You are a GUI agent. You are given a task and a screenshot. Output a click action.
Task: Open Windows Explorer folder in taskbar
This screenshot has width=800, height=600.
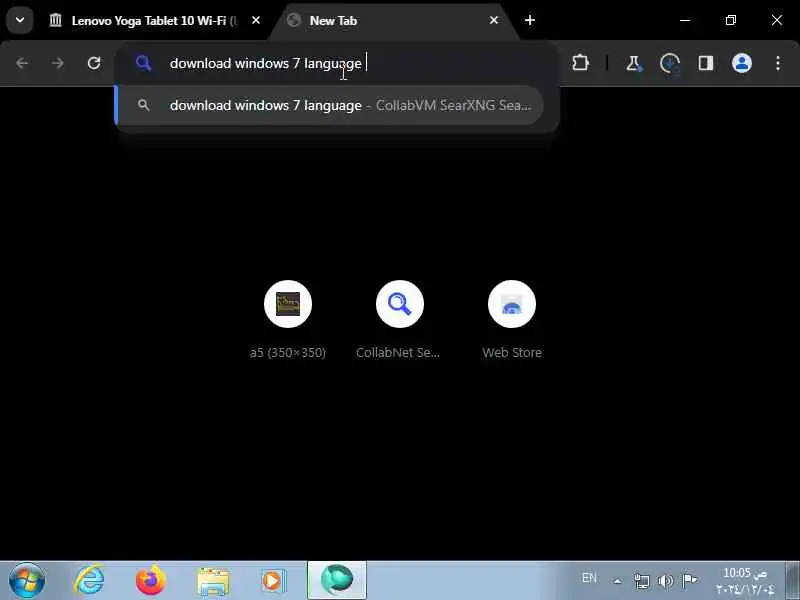point(213,582)
